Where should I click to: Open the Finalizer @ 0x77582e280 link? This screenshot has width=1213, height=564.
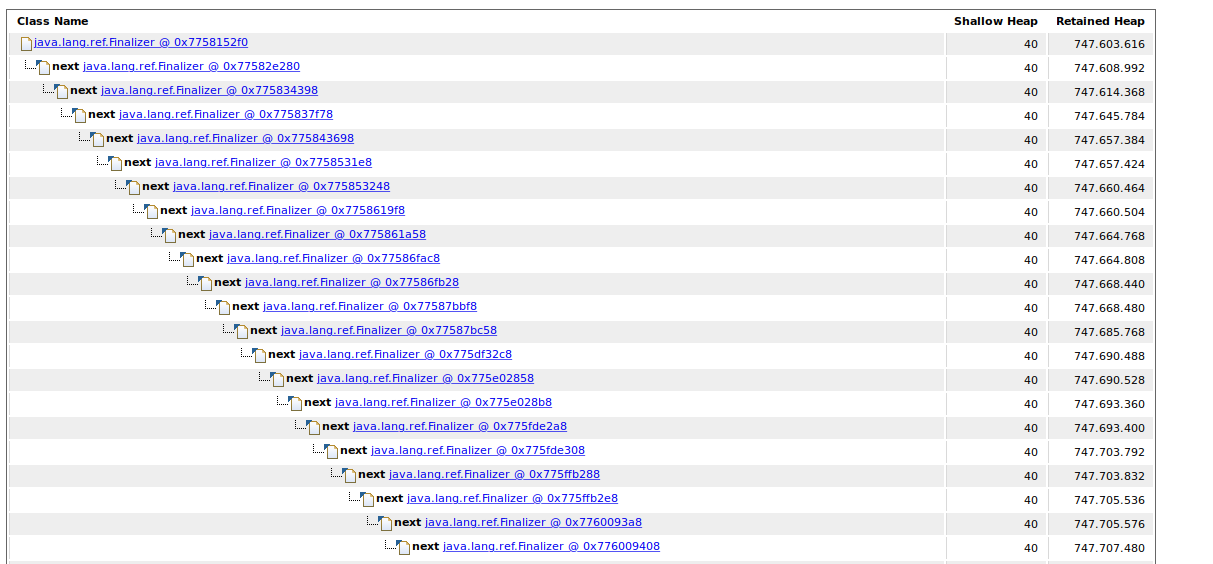tap(191, 66)
